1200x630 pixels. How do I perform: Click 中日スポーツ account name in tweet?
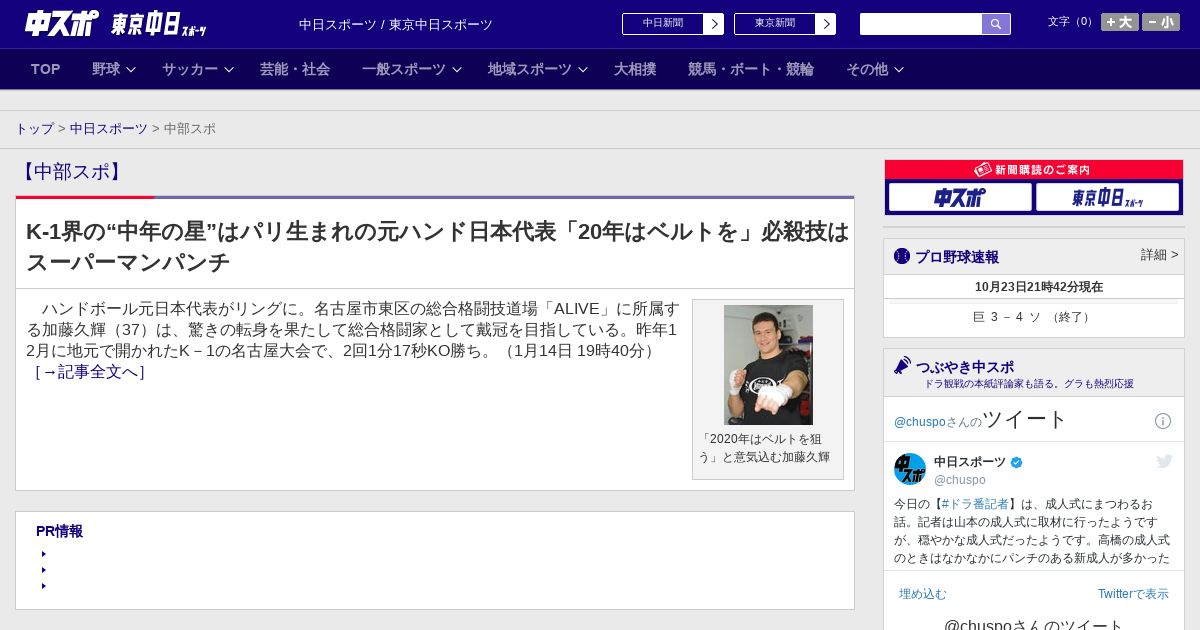970,462
